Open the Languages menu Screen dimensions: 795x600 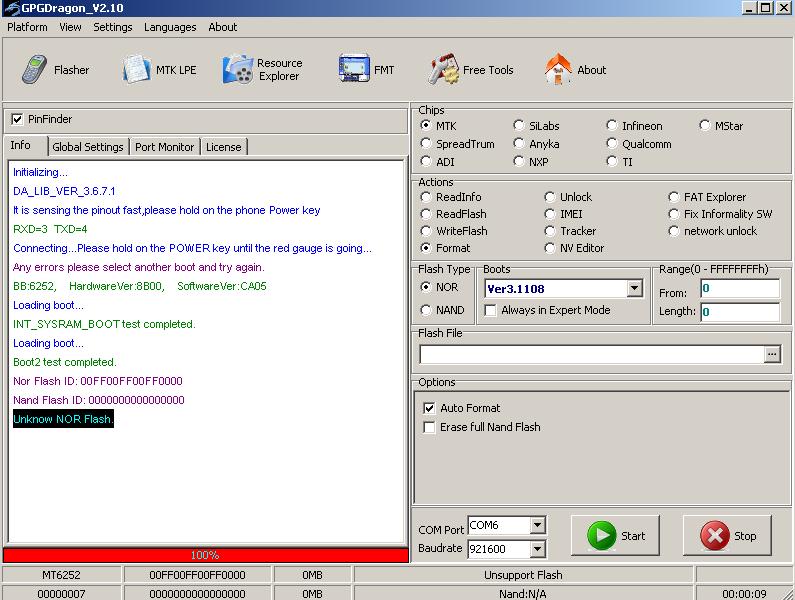(170, 27)
